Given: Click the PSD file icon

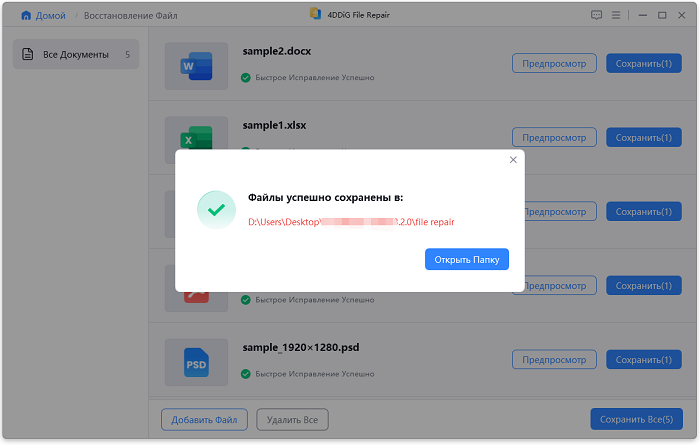Looking at the screenshot, I should coord(196,363).
